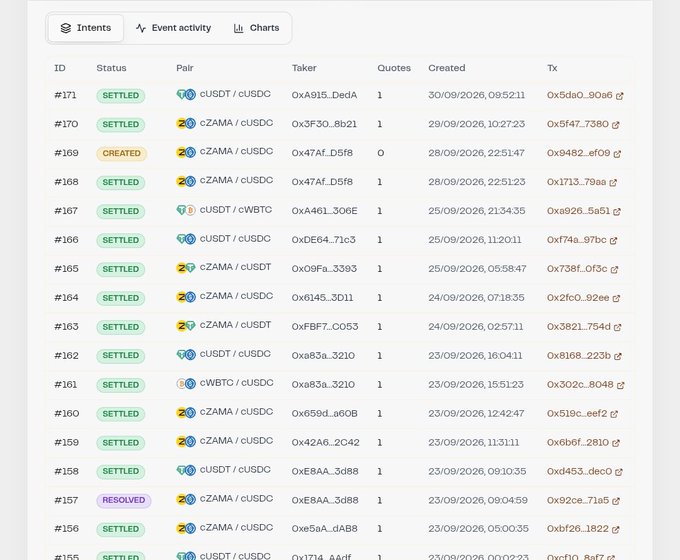
Task: Click the cUSDT/cUSDC token icons in row #162
Action: click(x=186, y=355)
